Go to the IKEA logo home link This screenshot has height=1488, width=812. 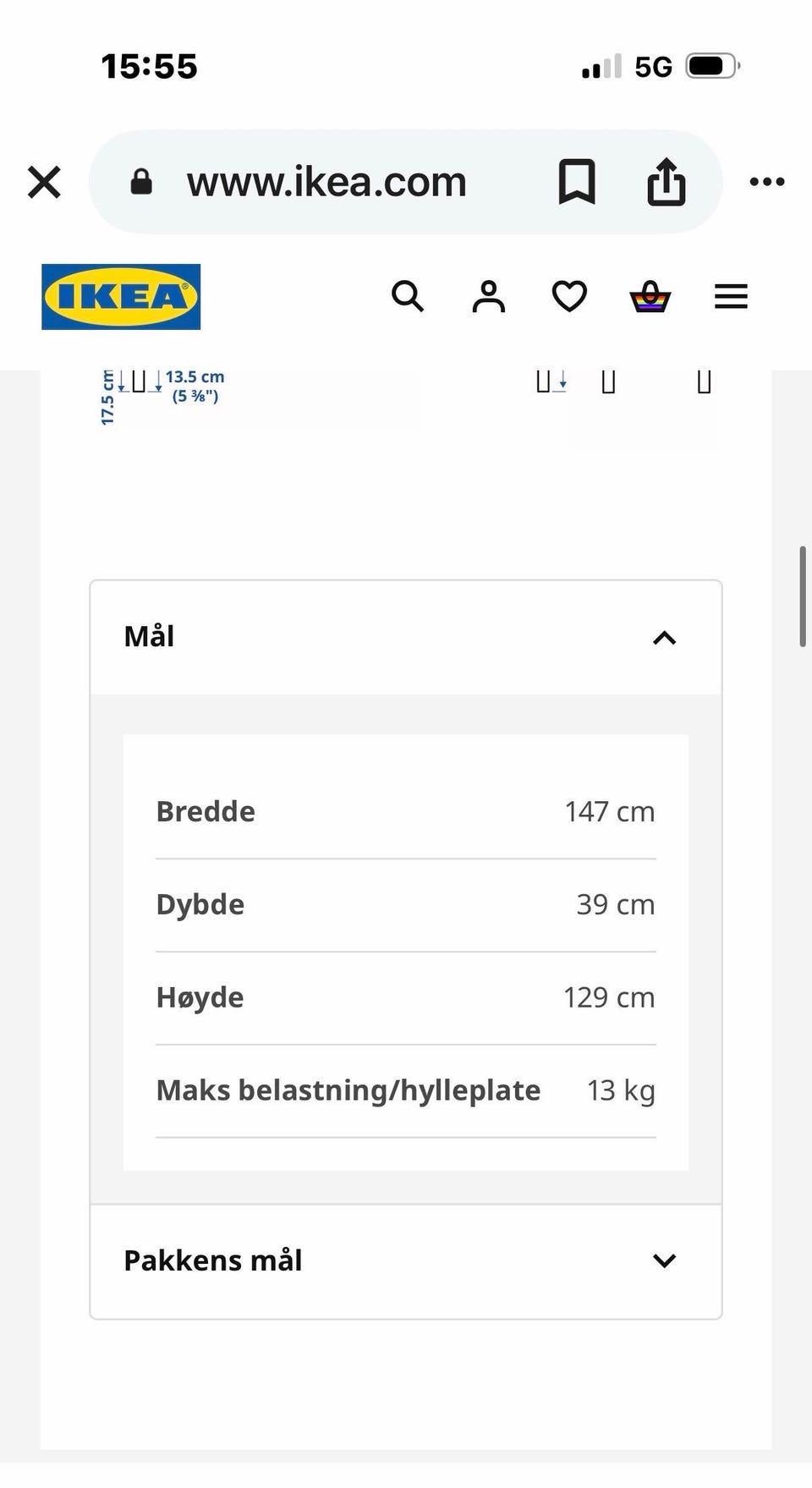coord(121,297)
